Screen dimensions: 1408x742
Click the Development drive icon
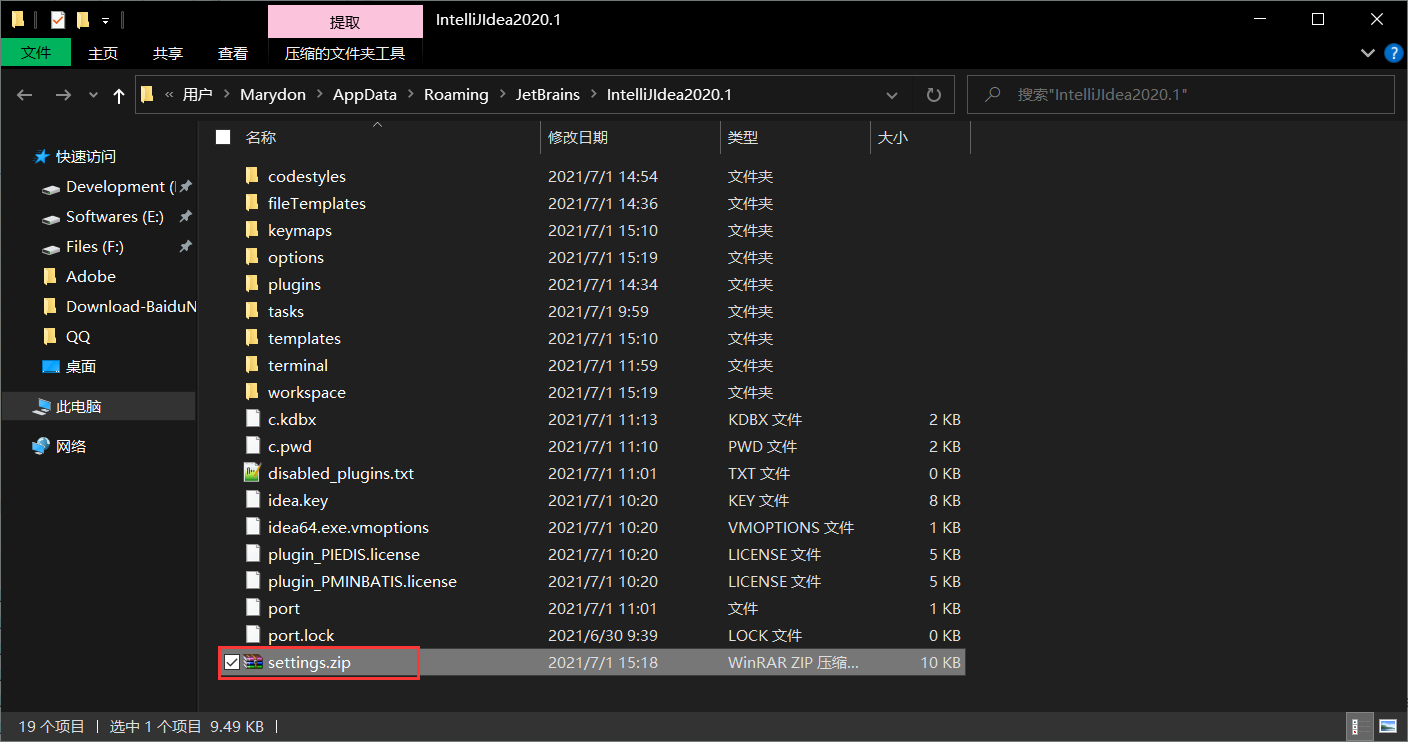pyautogui.click(x=50, y=187)
